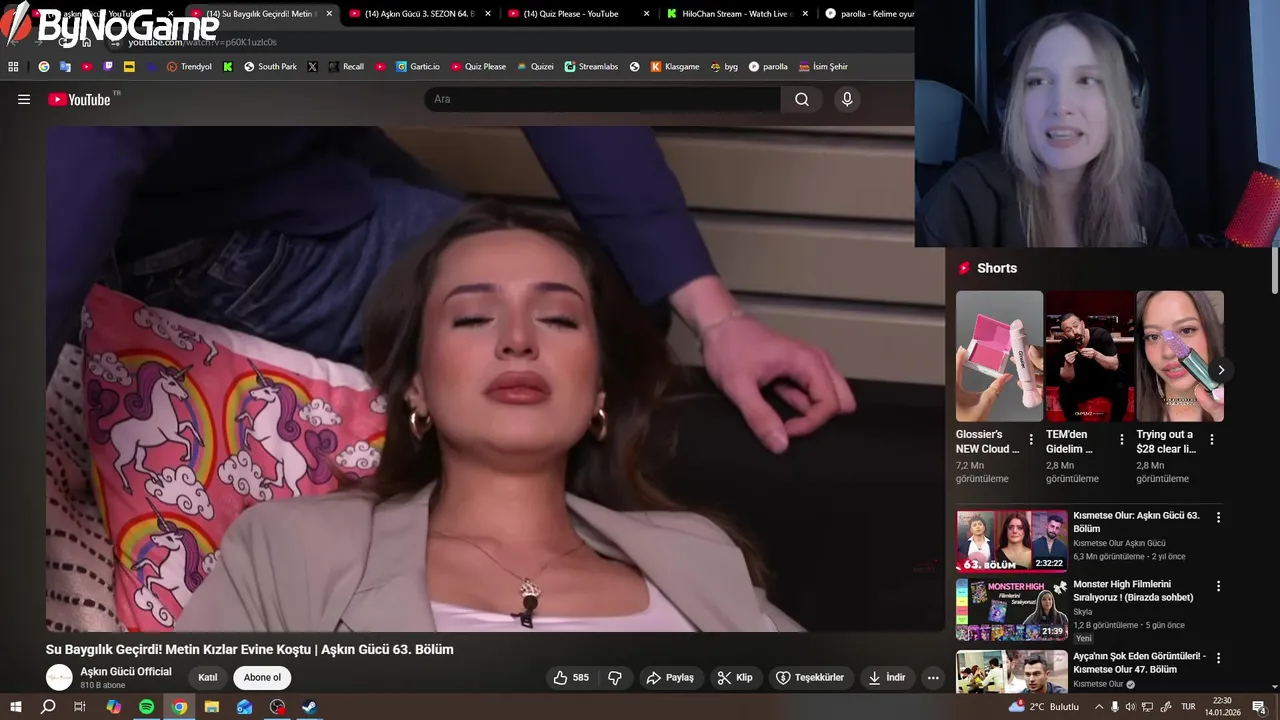Close the Su Baygılık Geçirdi tab
1280x720 pixels.
pyautogui.click(x=329, y=14)
